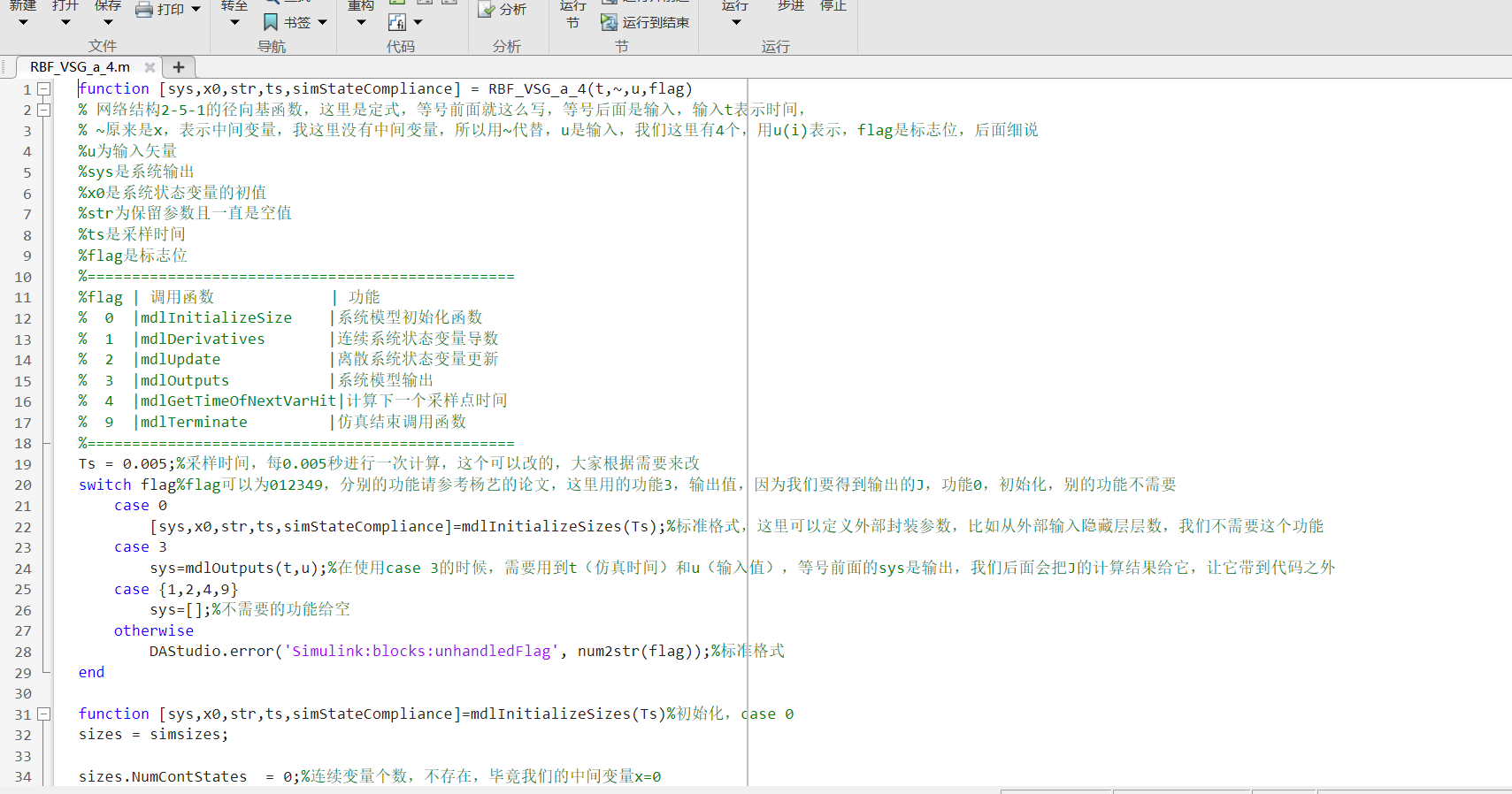Open the New (新建) dropdown arrow
1512x794 pixels.
[x=24, y=22]
